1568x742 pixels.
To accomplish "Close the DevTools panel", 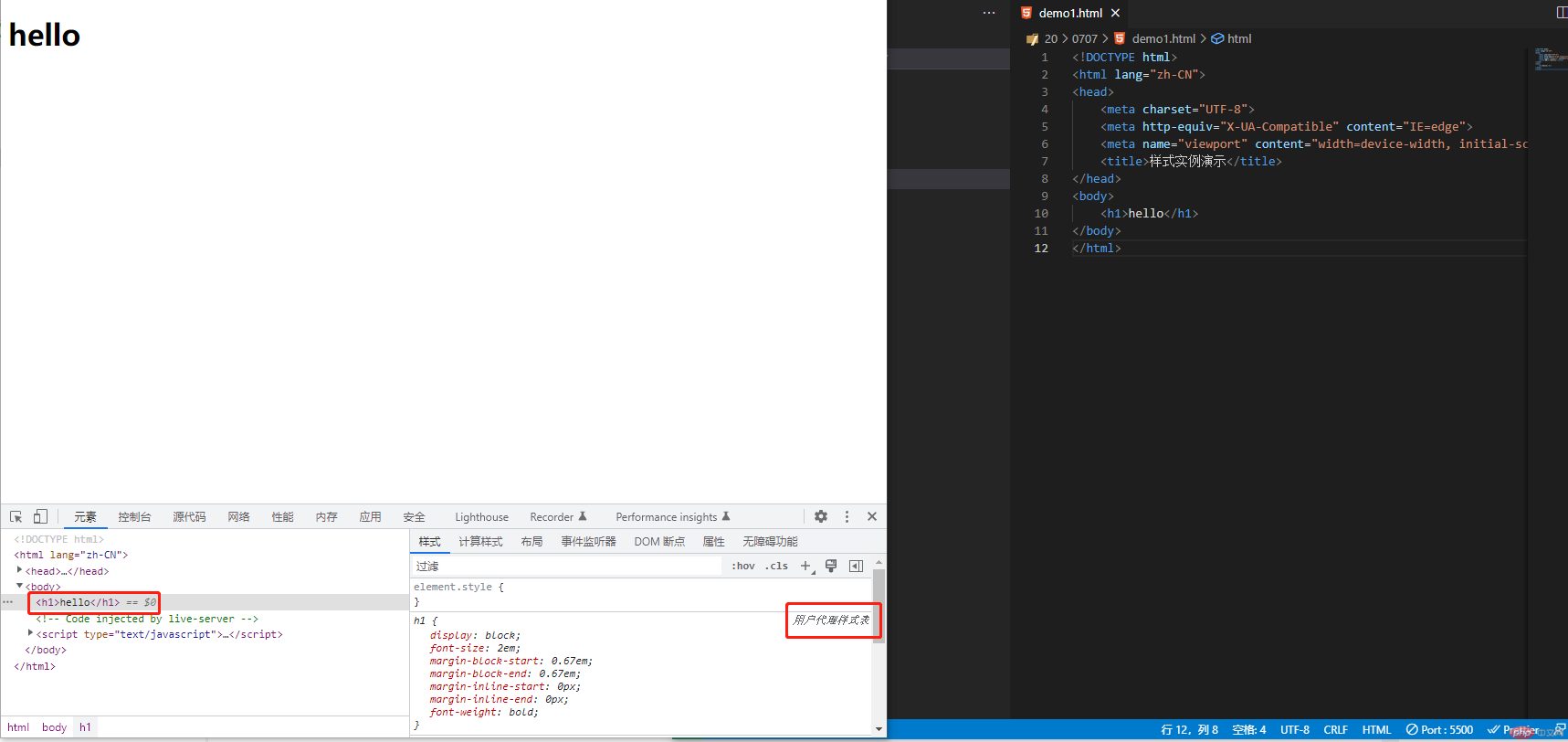I will click(872, 516).
